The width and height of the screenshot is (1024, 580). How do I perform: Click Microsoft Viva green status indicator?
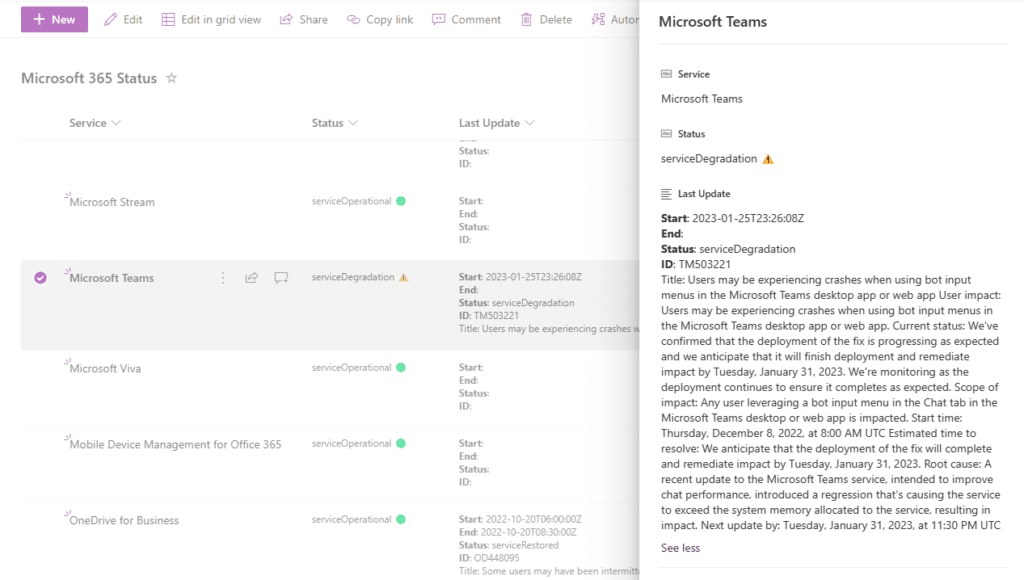[401, 368]
